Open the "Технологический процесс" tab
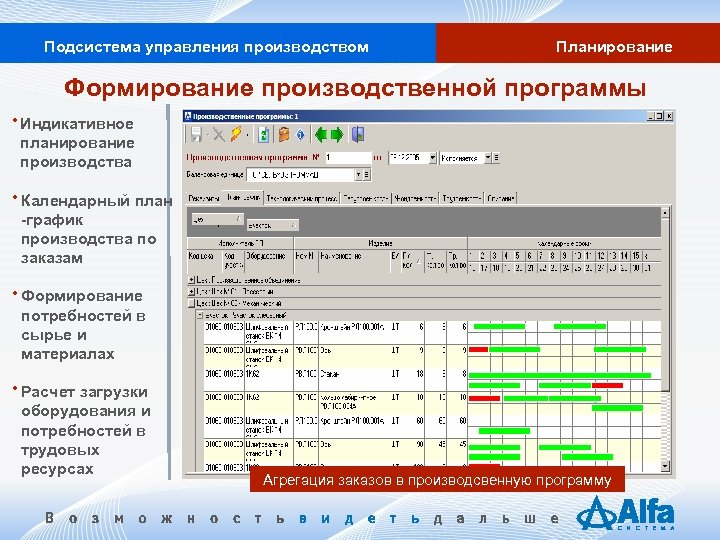This screenshot has width=720, height=540. [x=302, y=198]
